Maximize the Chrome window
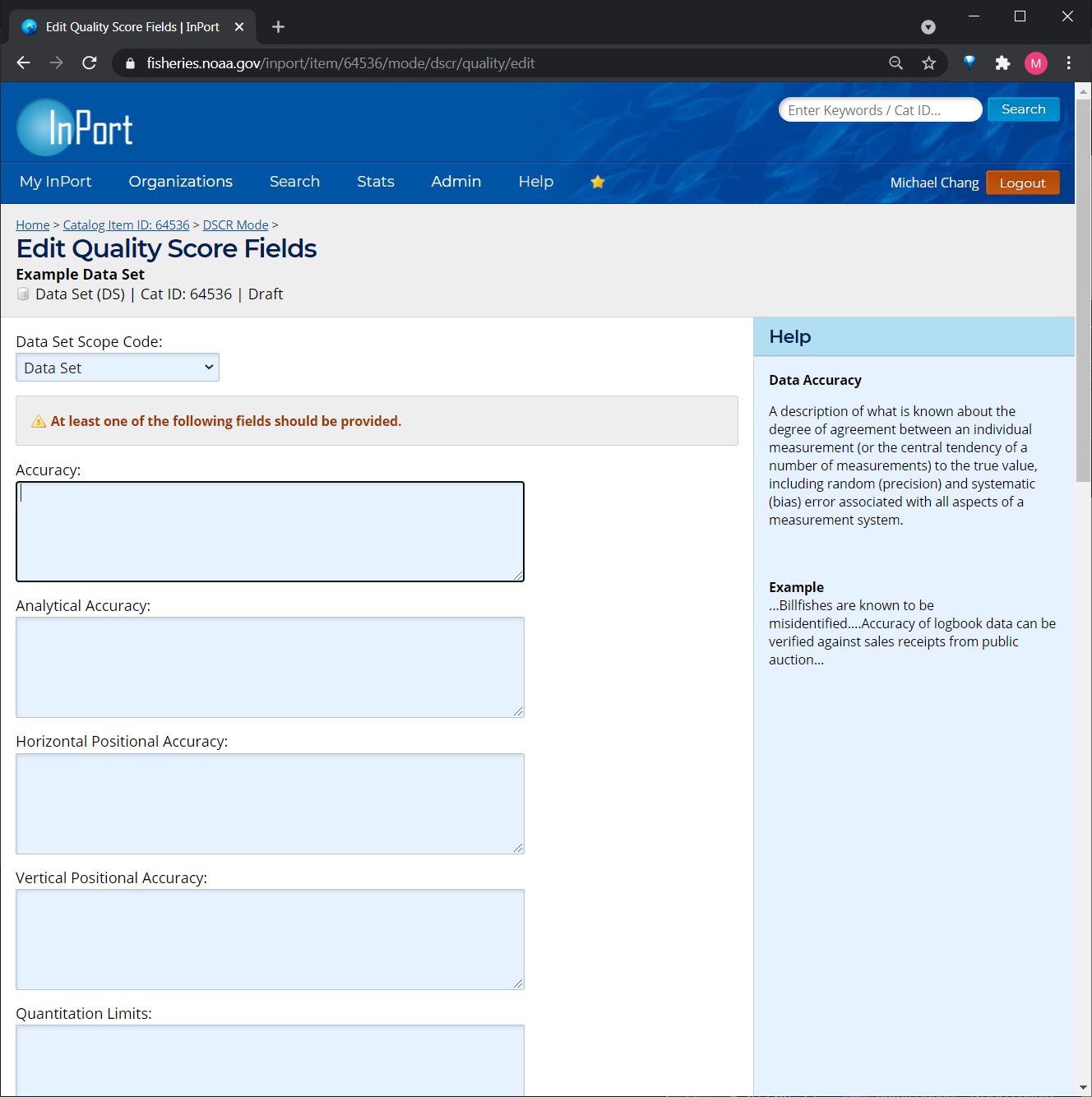Screen dimensions: 1092x1097 tap(1020, 16)
